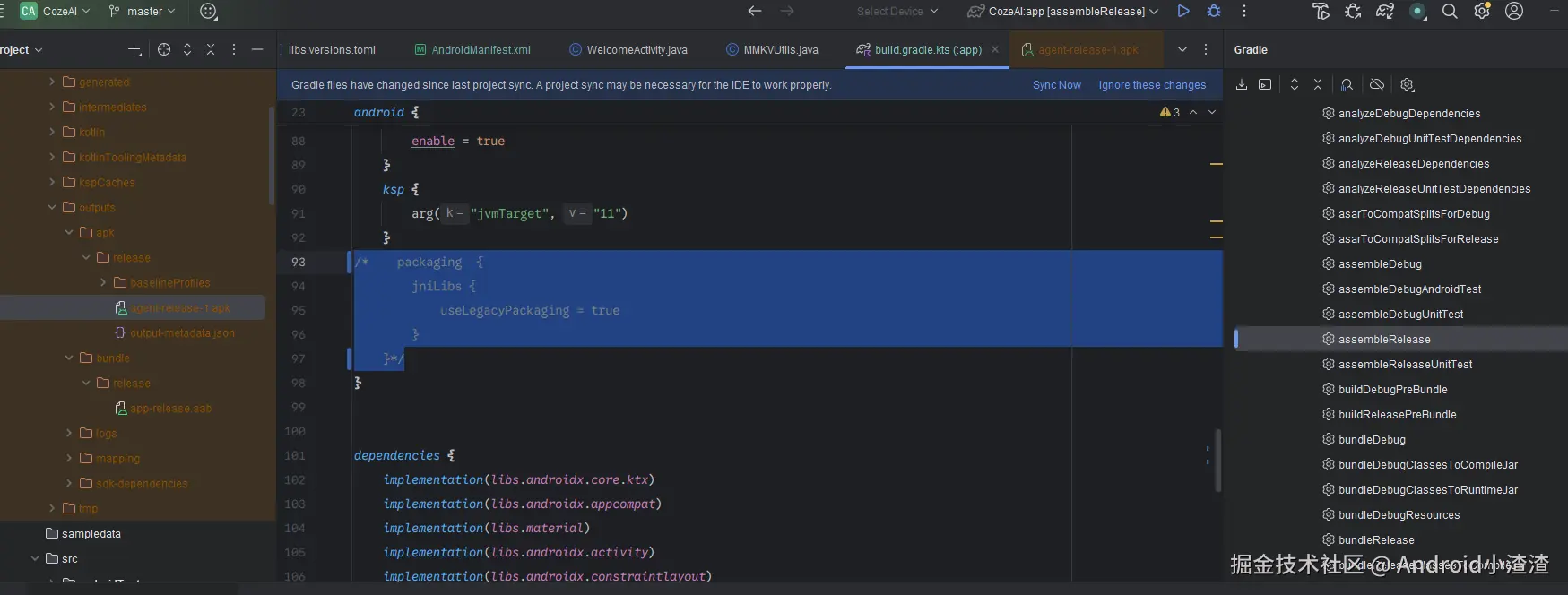This screenshot has width=1568, height=595.
Task: Click Analyze dependencies icon in Gradle toolbar
Action: click(1347, 84)
